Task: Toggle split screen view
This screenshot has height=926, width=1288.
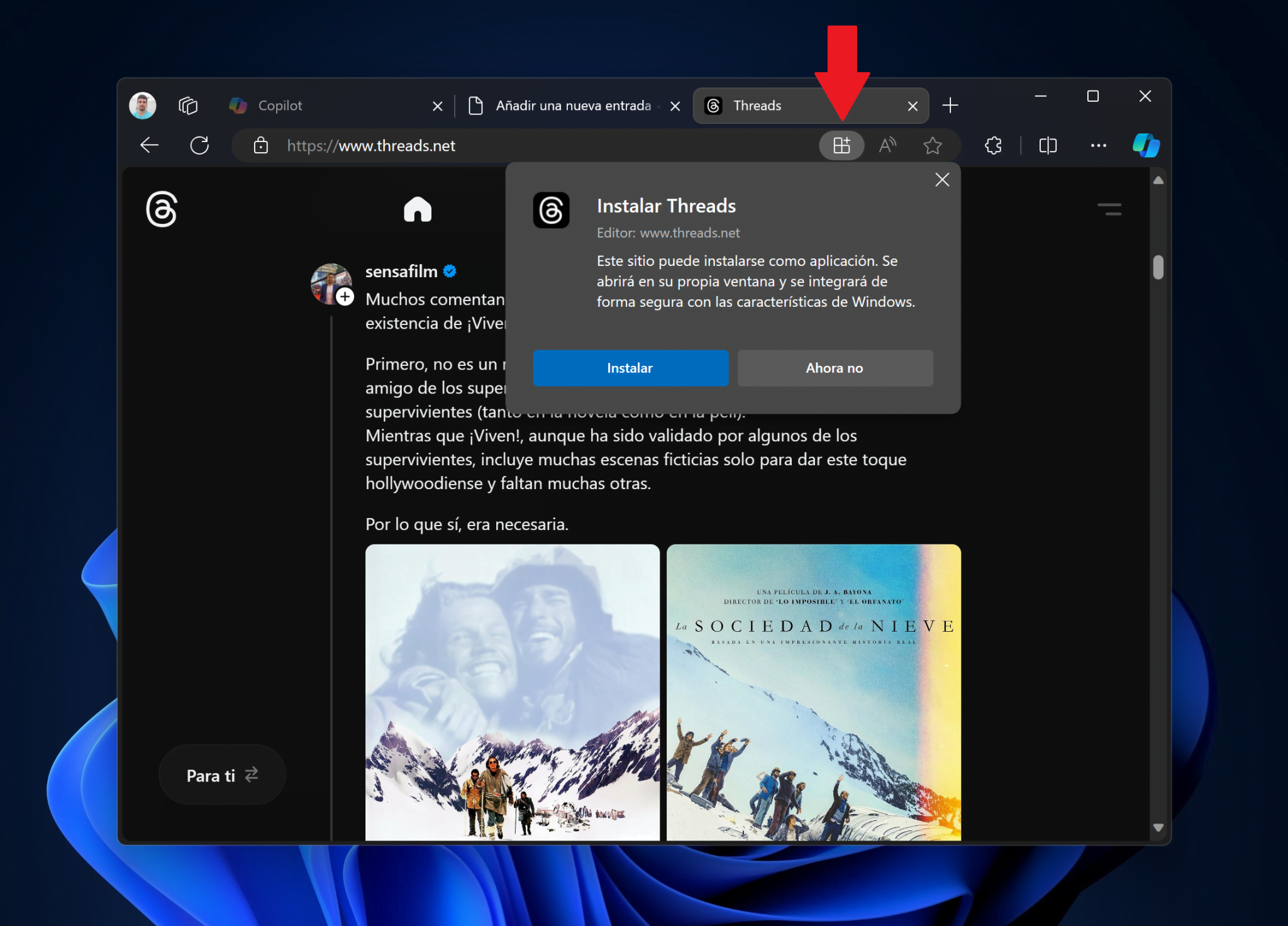Action: pyautogui.click(x=1048, y=145)
